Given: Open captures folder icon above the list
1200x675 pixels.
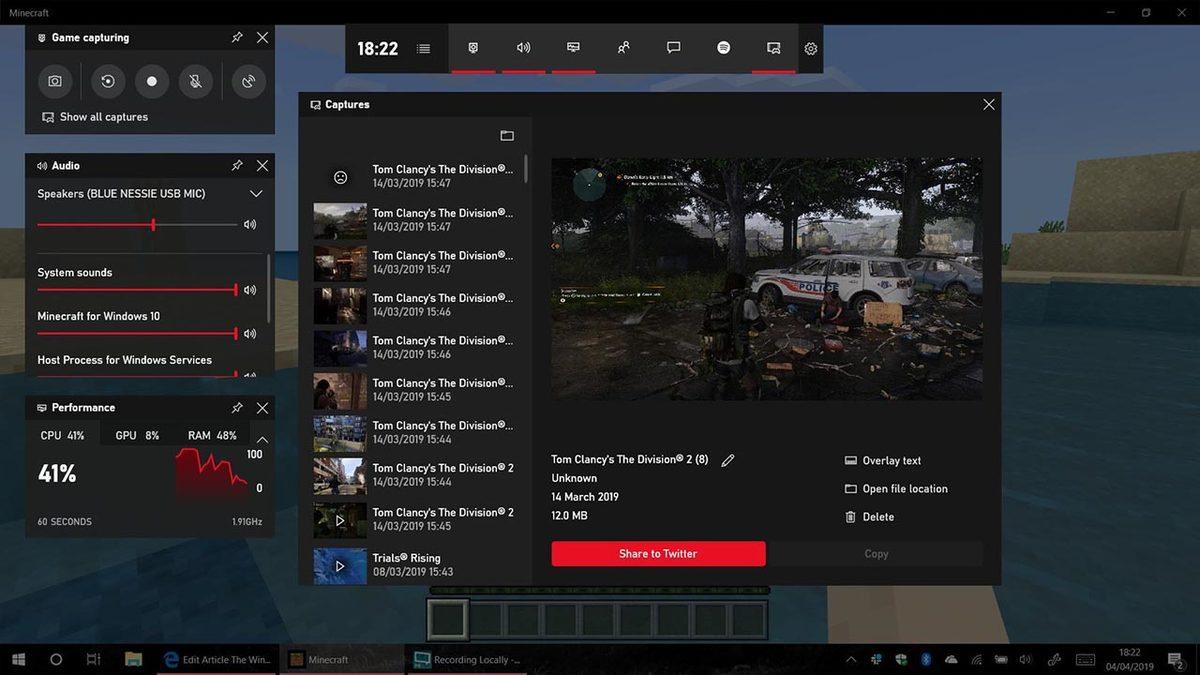Looking at the screenshot, I should (x=507, y=136).
